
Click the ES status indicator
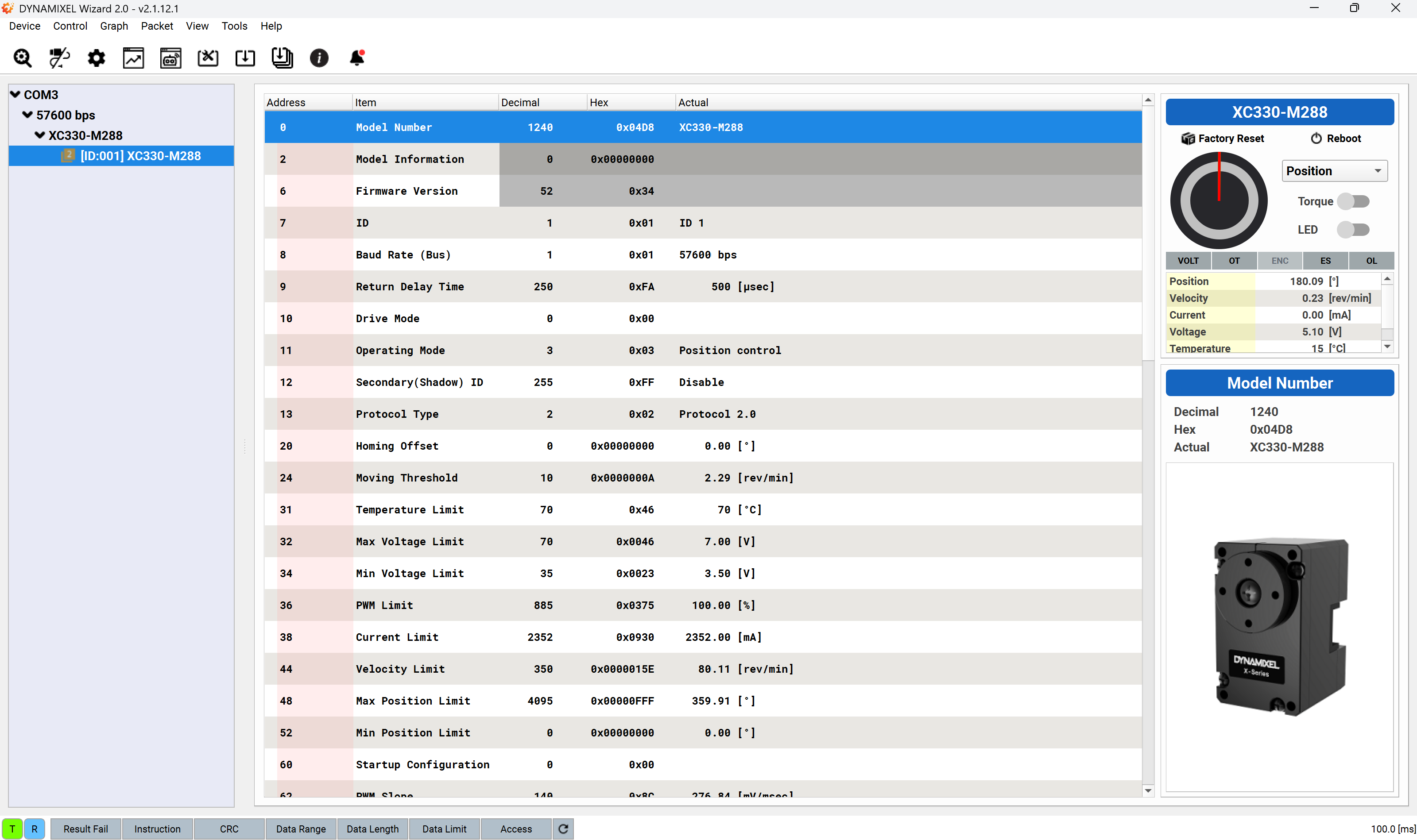[1326, 260]
